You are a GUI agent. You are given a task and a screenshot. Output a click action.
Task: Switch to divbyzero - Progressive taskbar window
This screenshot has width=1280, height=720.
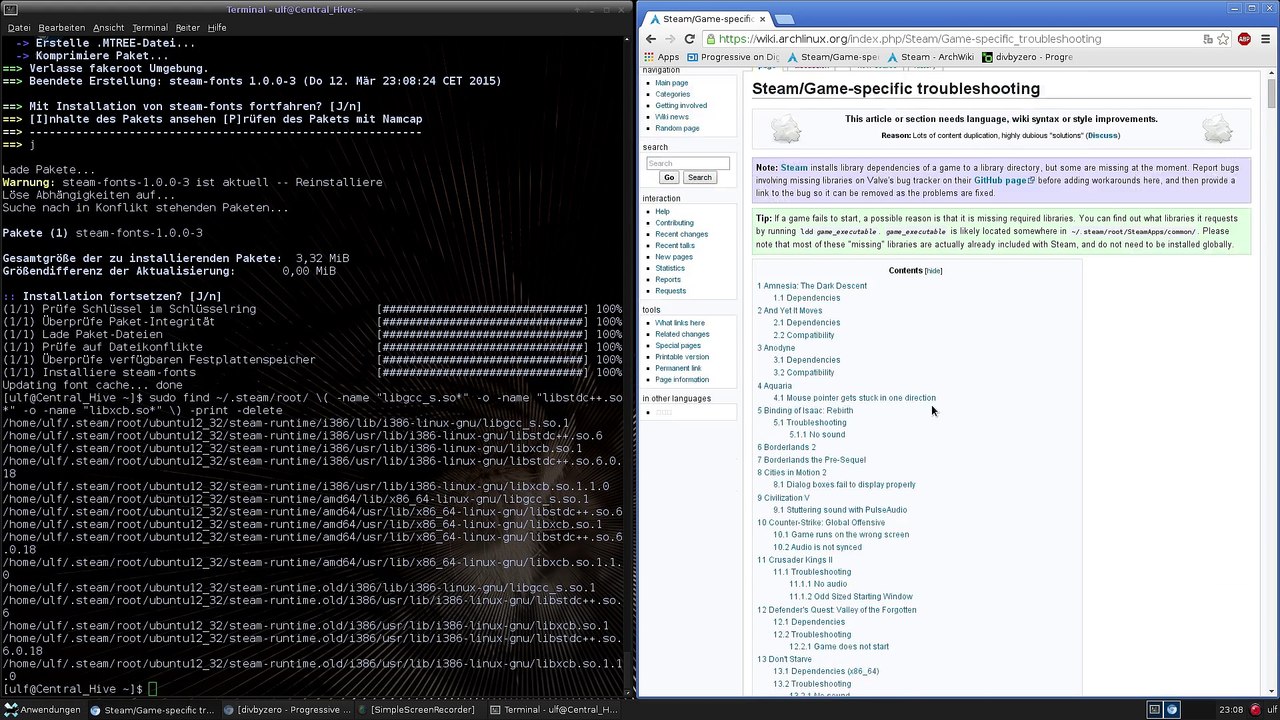pos(287,710)
